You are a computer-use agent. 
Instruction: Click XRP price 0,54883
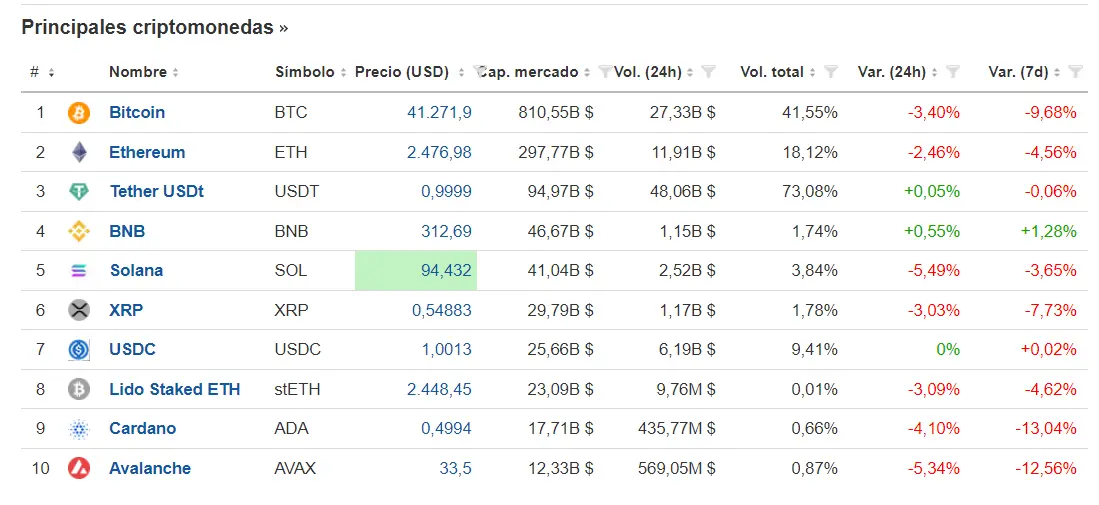click(442, 310)
